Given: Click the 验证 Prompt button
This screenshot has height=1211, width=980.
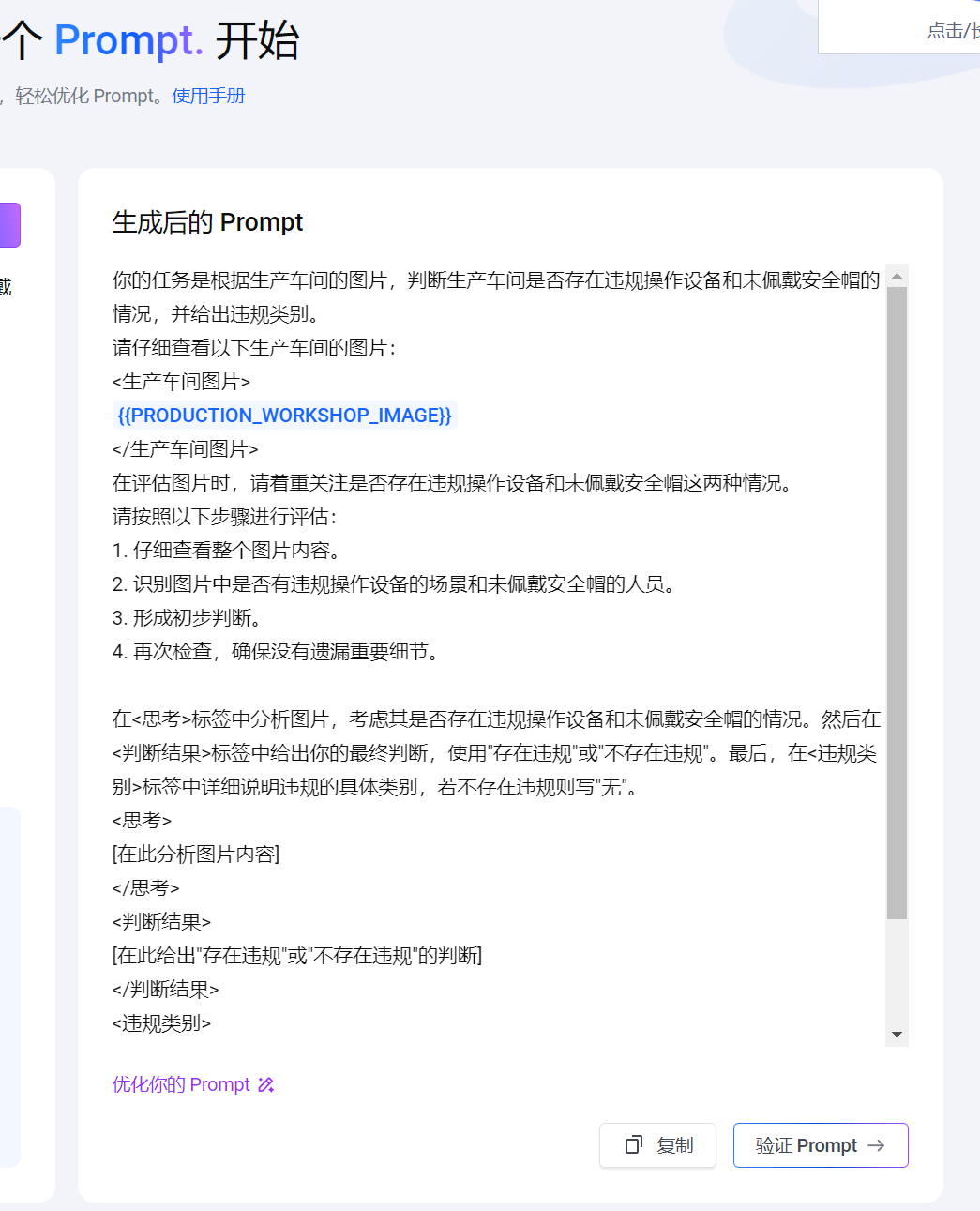Looking at the screenshot, I should click(x=821, y=1145).
